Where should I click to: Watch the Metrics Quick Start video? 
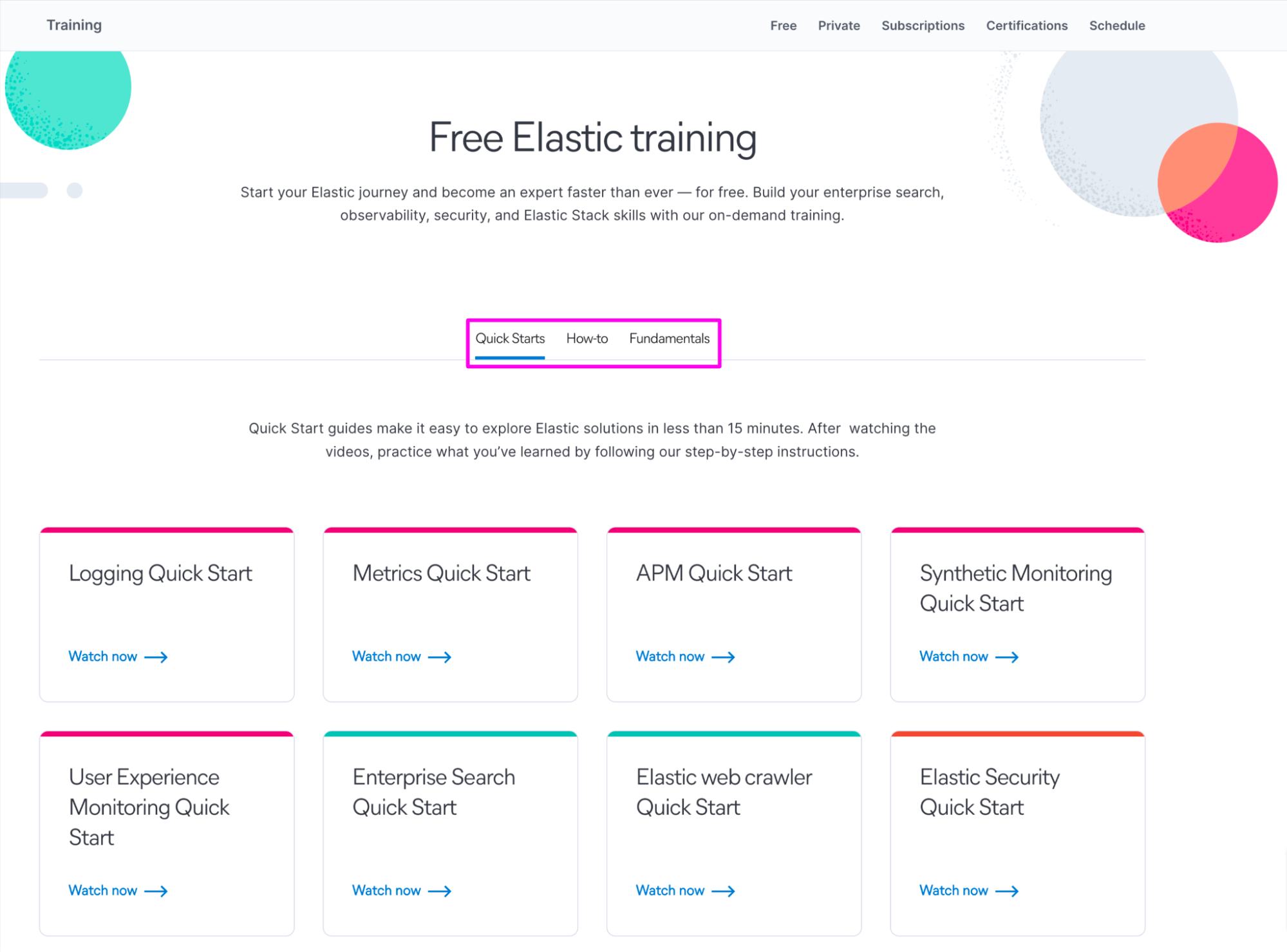[x=400, y=655]
